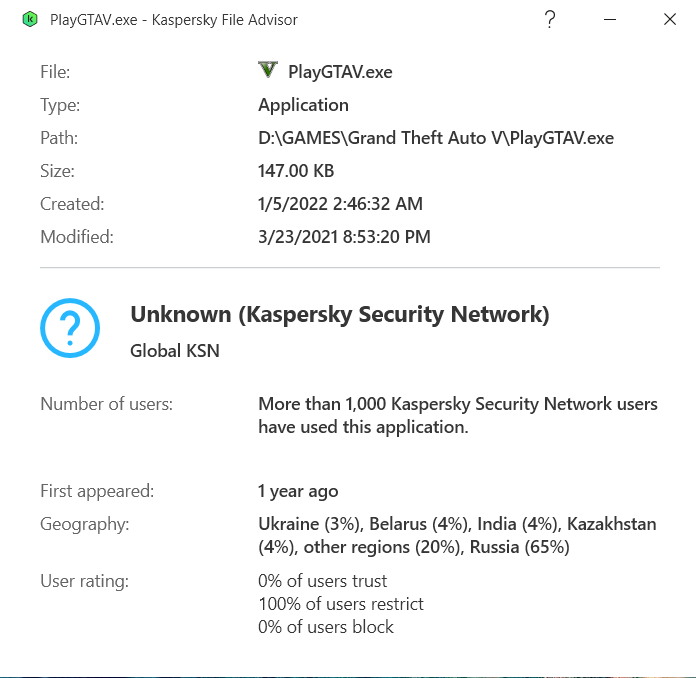The height and width of the screenshot is (678, 696).
Task: Open help via the question mark button
Action: (550, 20)
